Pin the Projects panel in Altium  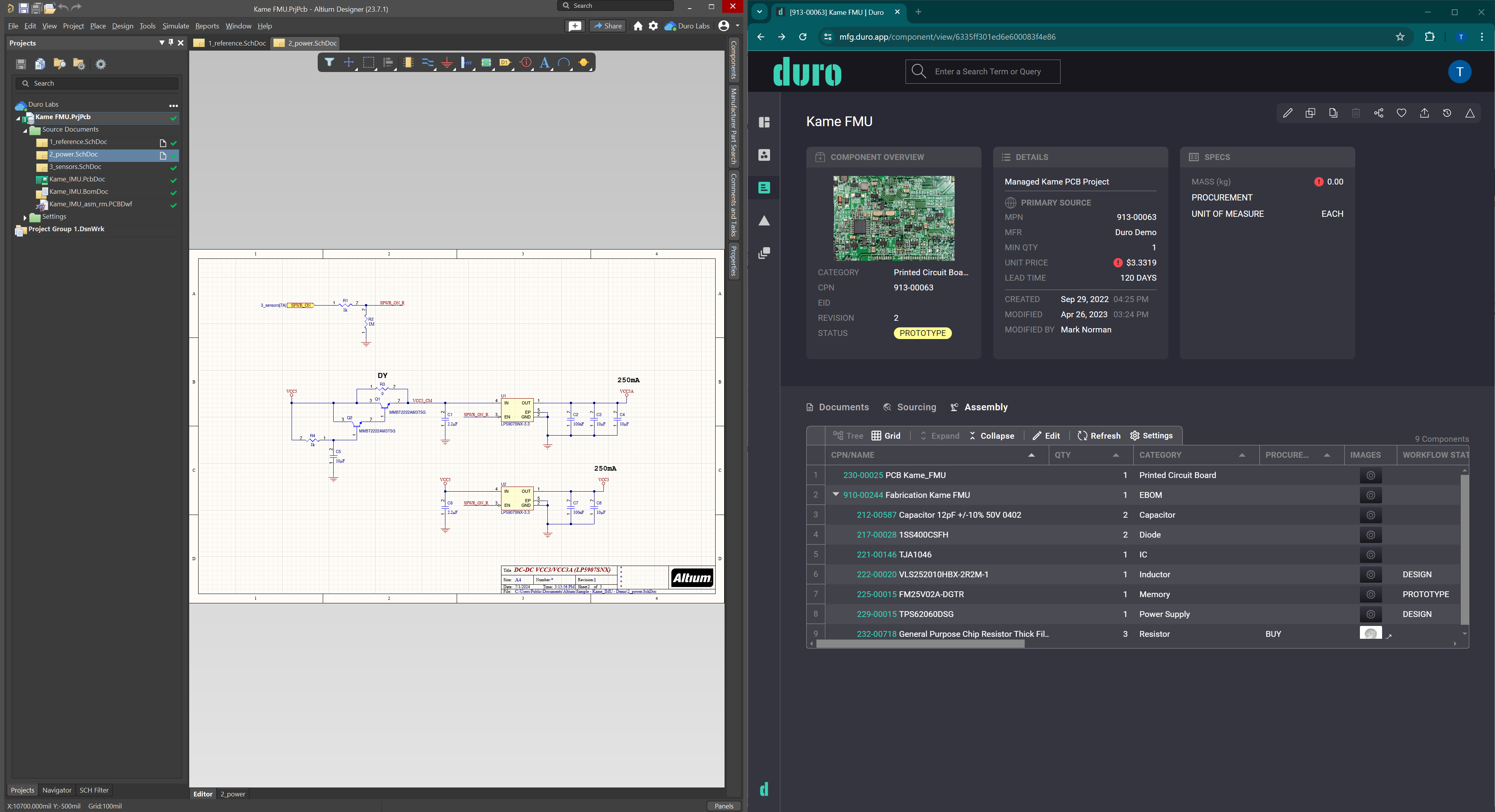coord(171,42)
